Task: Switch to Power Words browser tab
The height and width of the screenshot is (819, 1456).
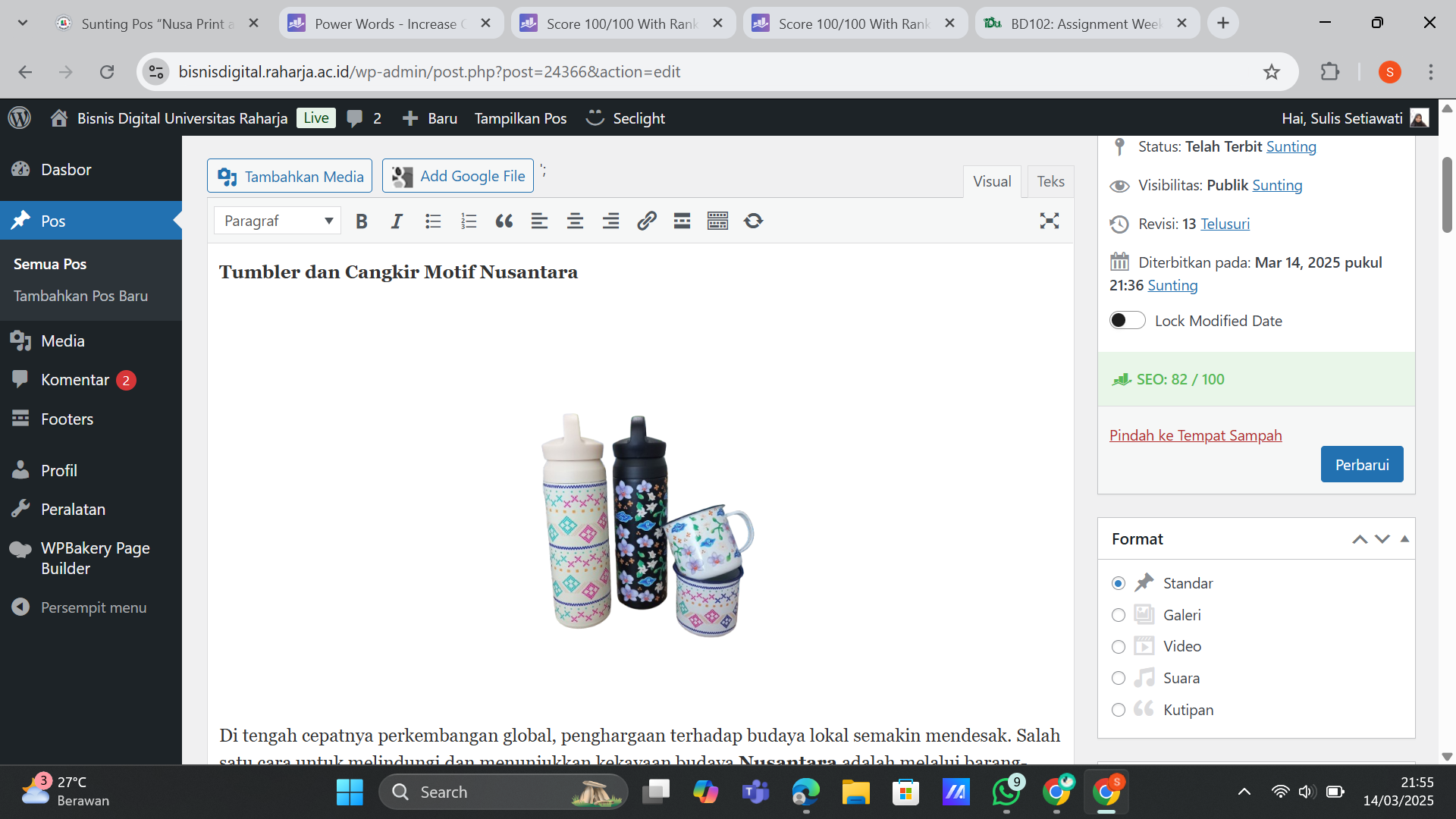Action: (x=391, y=24)
